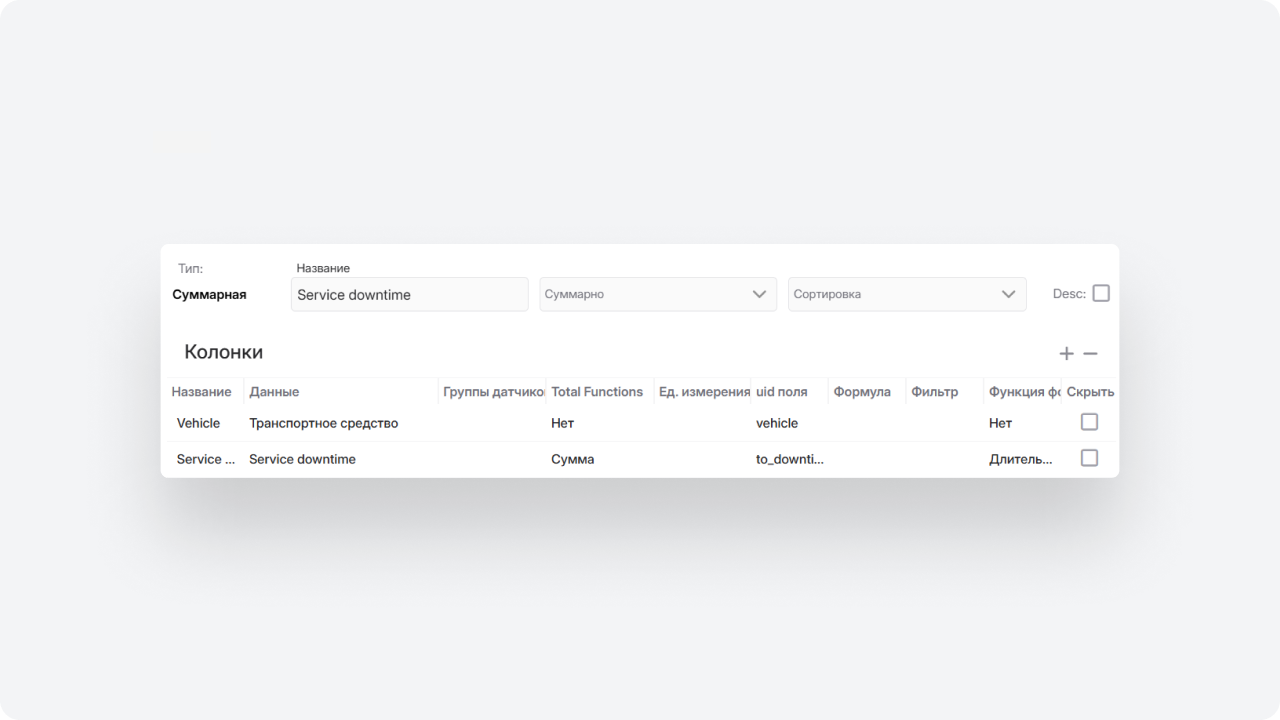Click the Service downtime name field
The width and height of the screenshot is (1280, 720).
[x=409, y=294]
